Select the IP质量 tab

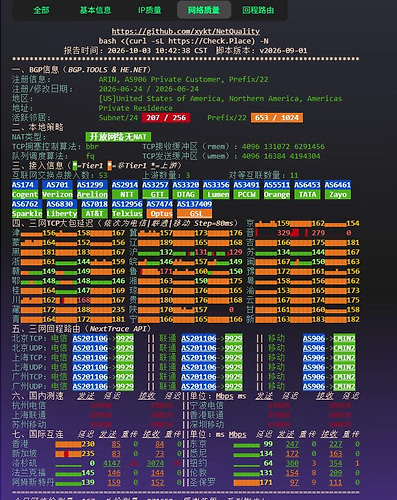coord(150,10)
